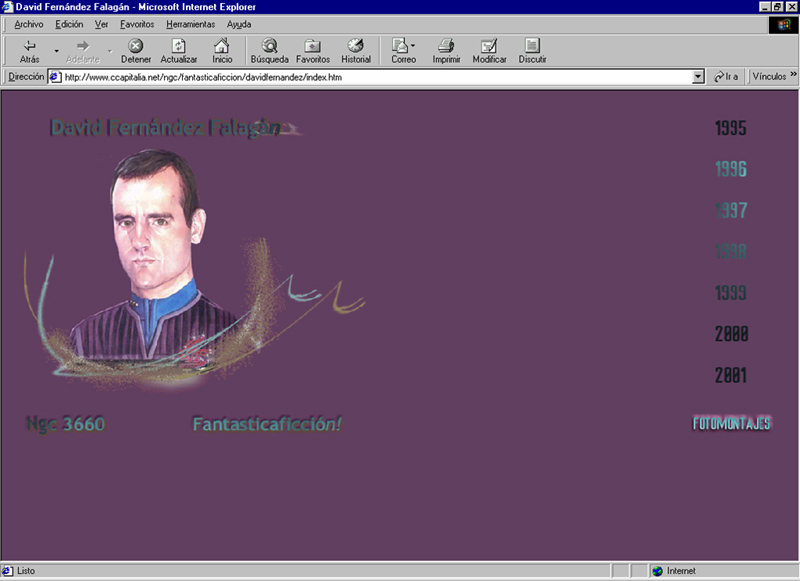Open the Historial panel

click(x=356, y=51)
